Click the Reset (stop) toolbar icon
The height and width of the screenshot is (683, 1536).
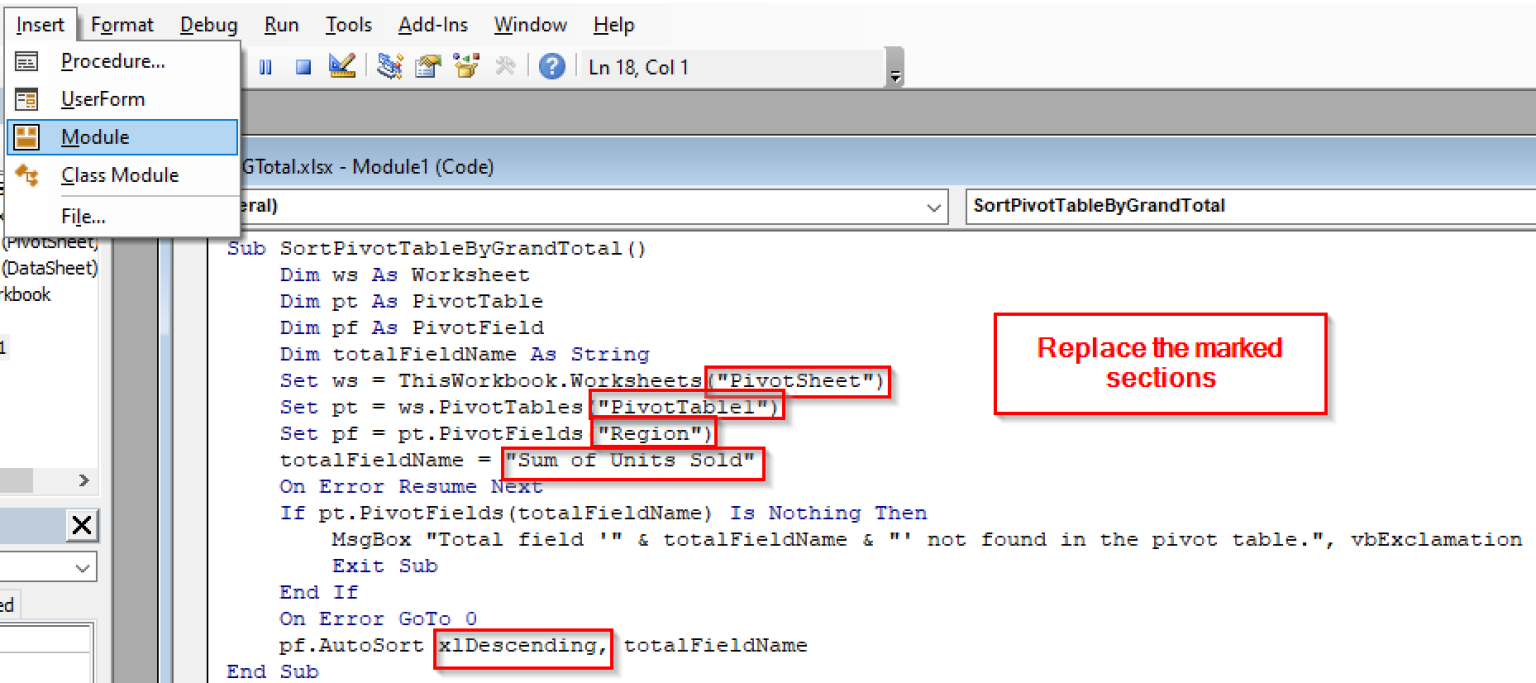tap(303, 67)
